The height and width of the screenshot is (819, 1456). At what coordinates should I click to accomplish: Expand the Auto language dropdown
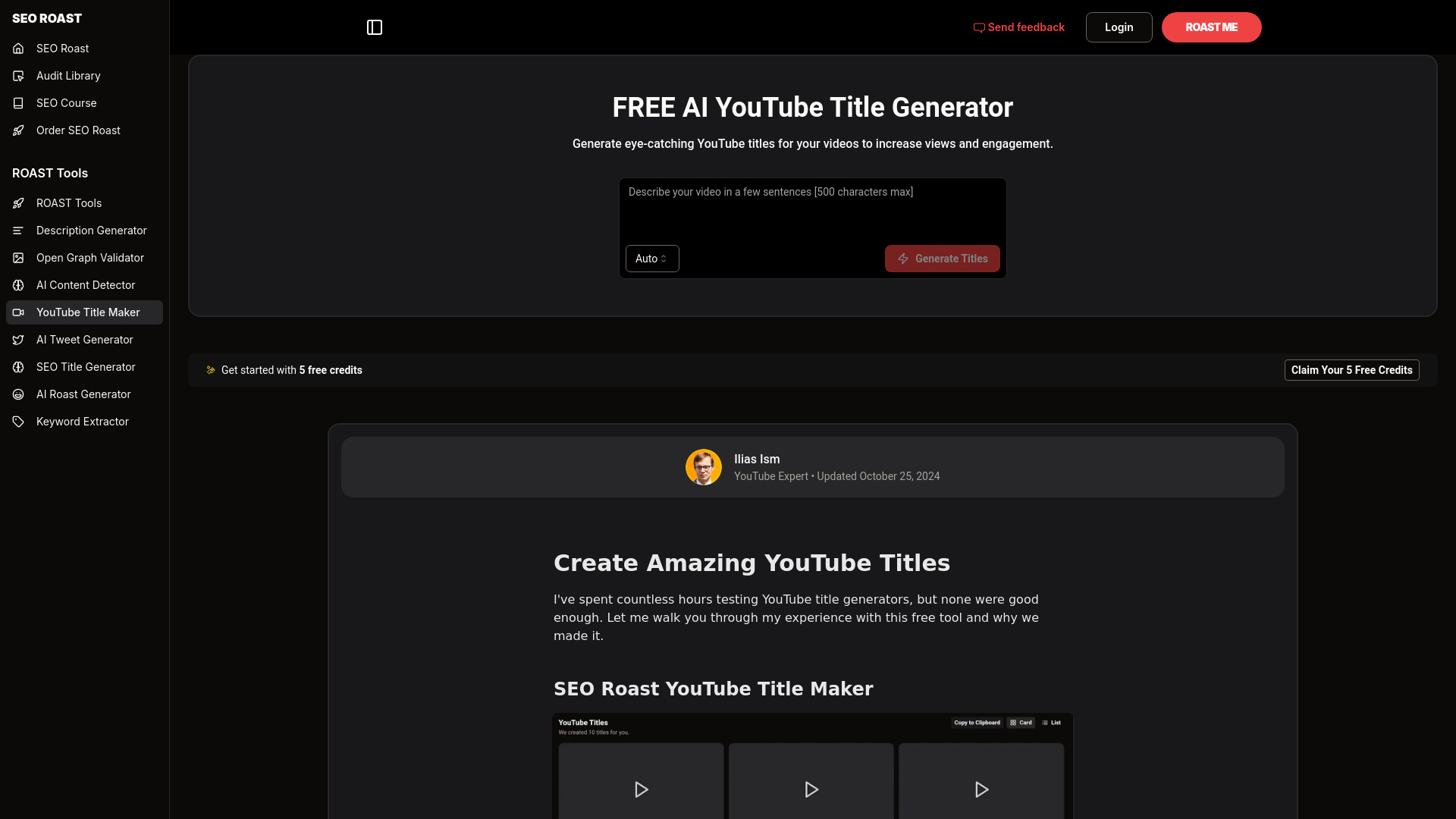pos(652,258)
